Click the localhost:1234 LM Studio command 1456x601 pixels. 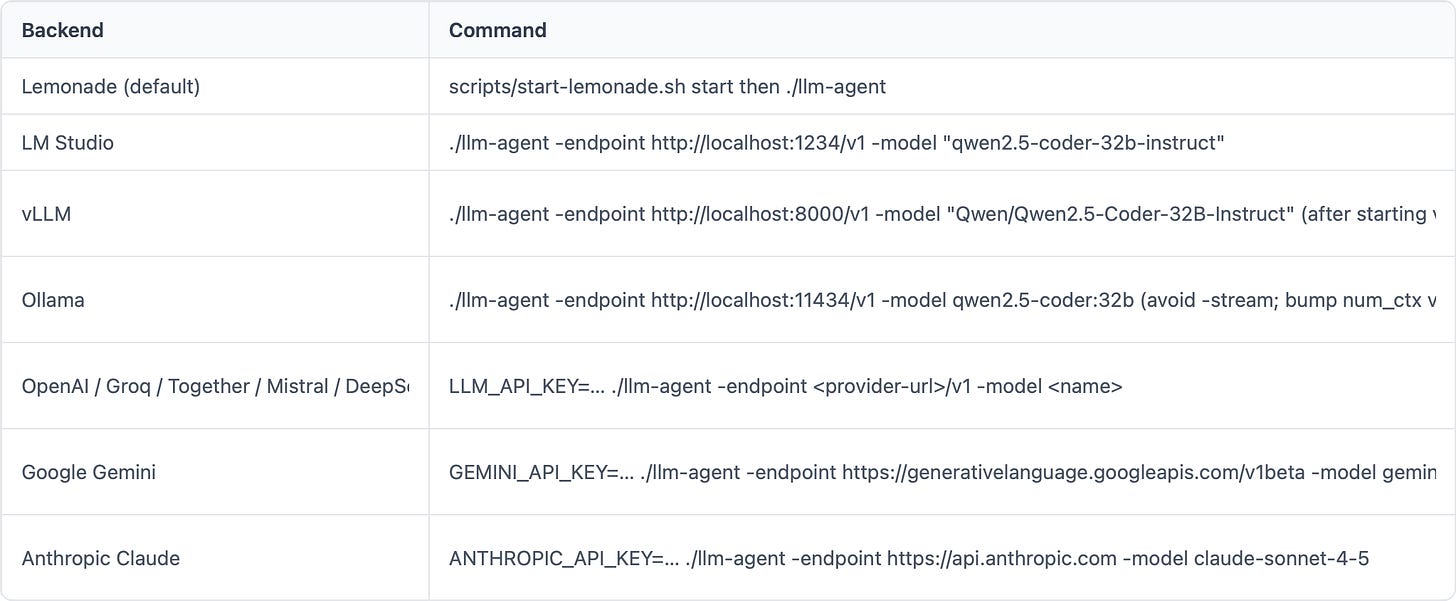837,142
